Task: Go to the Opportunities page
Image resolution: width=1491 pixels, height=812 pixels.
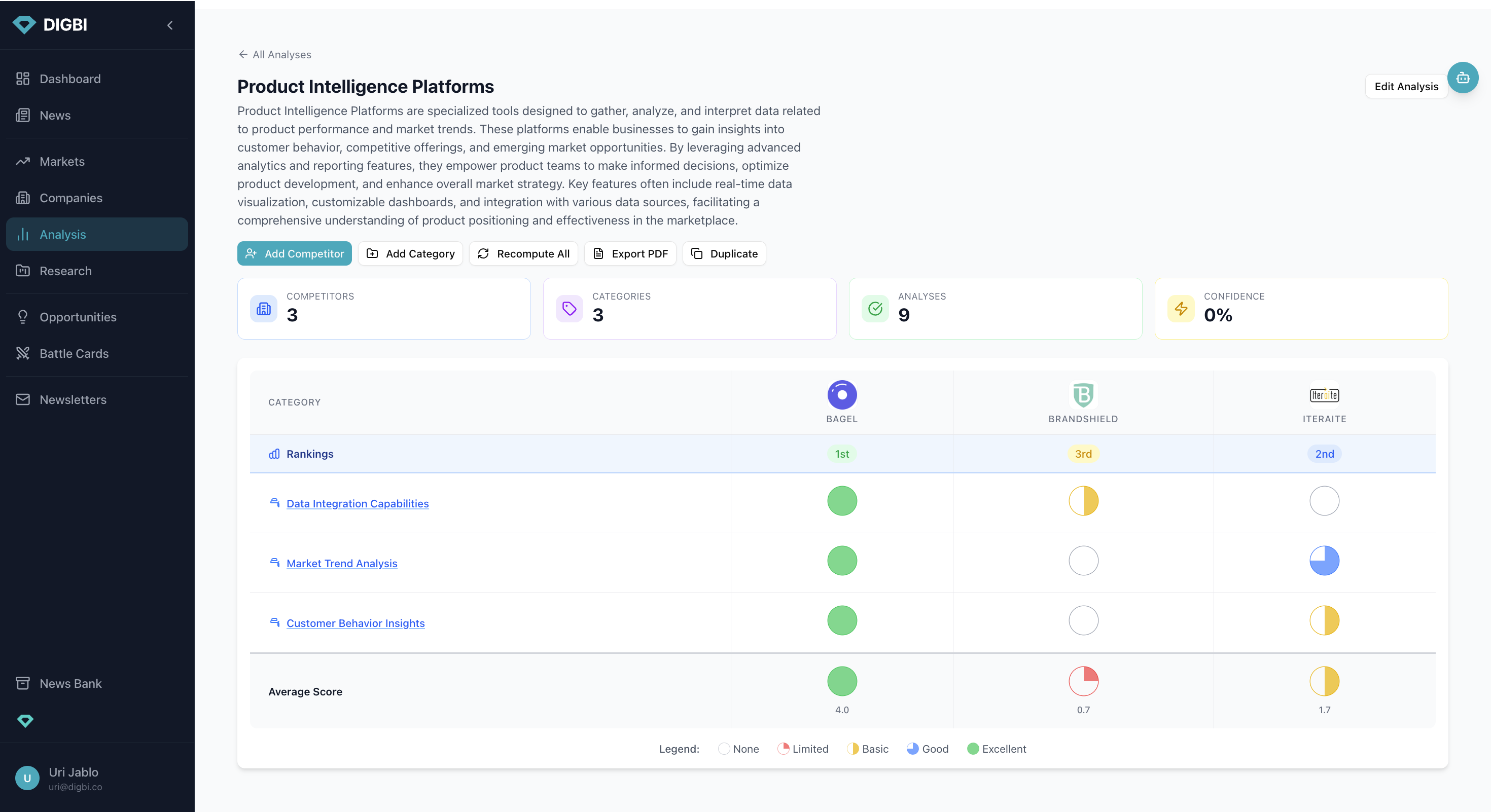Action: 78,317
